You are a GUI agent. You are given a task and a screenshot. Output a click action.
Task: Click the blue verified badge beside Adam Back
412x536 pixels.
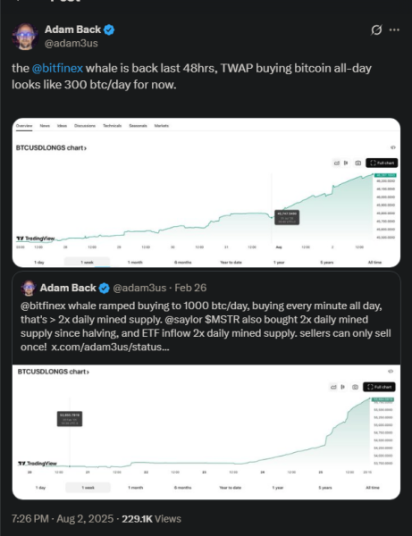point(109,30)
